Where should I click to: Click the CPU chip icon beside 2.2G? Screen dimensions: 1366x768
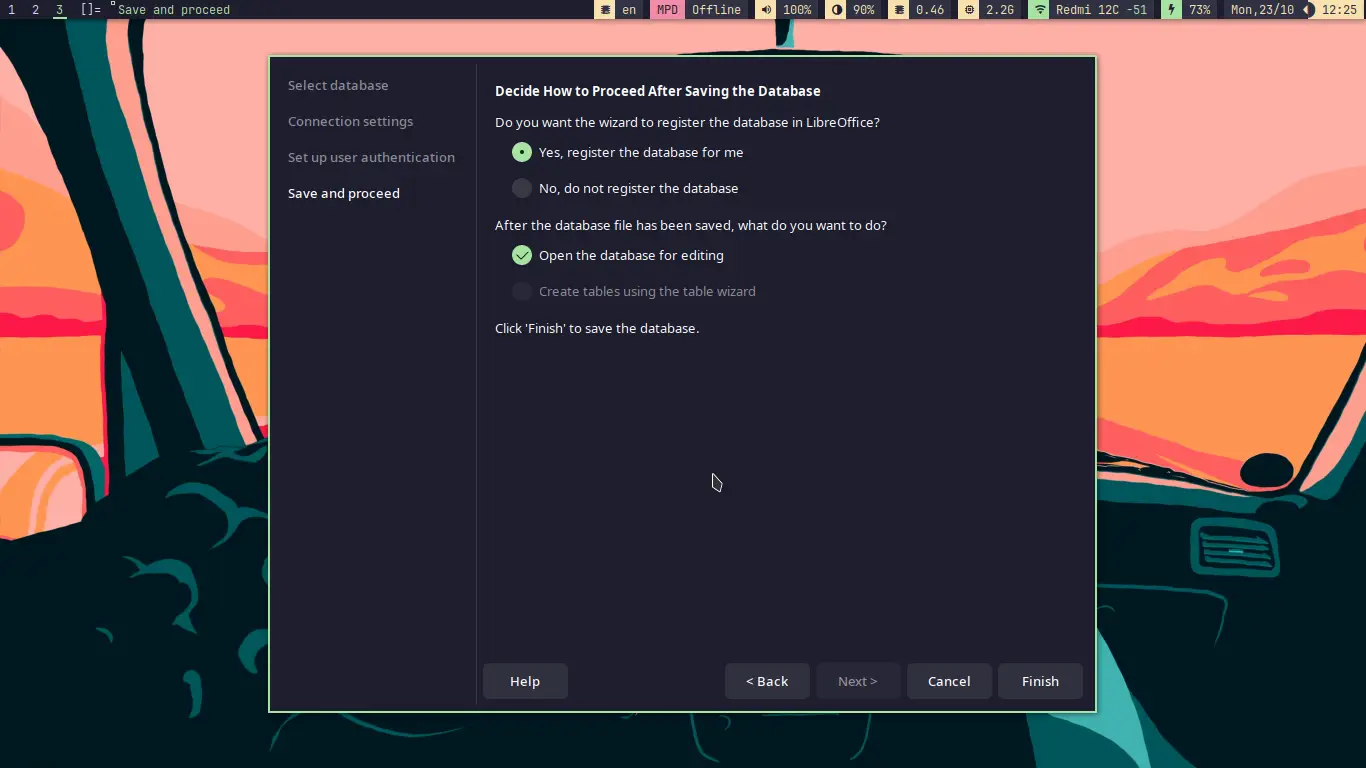[x=969, y=10]
